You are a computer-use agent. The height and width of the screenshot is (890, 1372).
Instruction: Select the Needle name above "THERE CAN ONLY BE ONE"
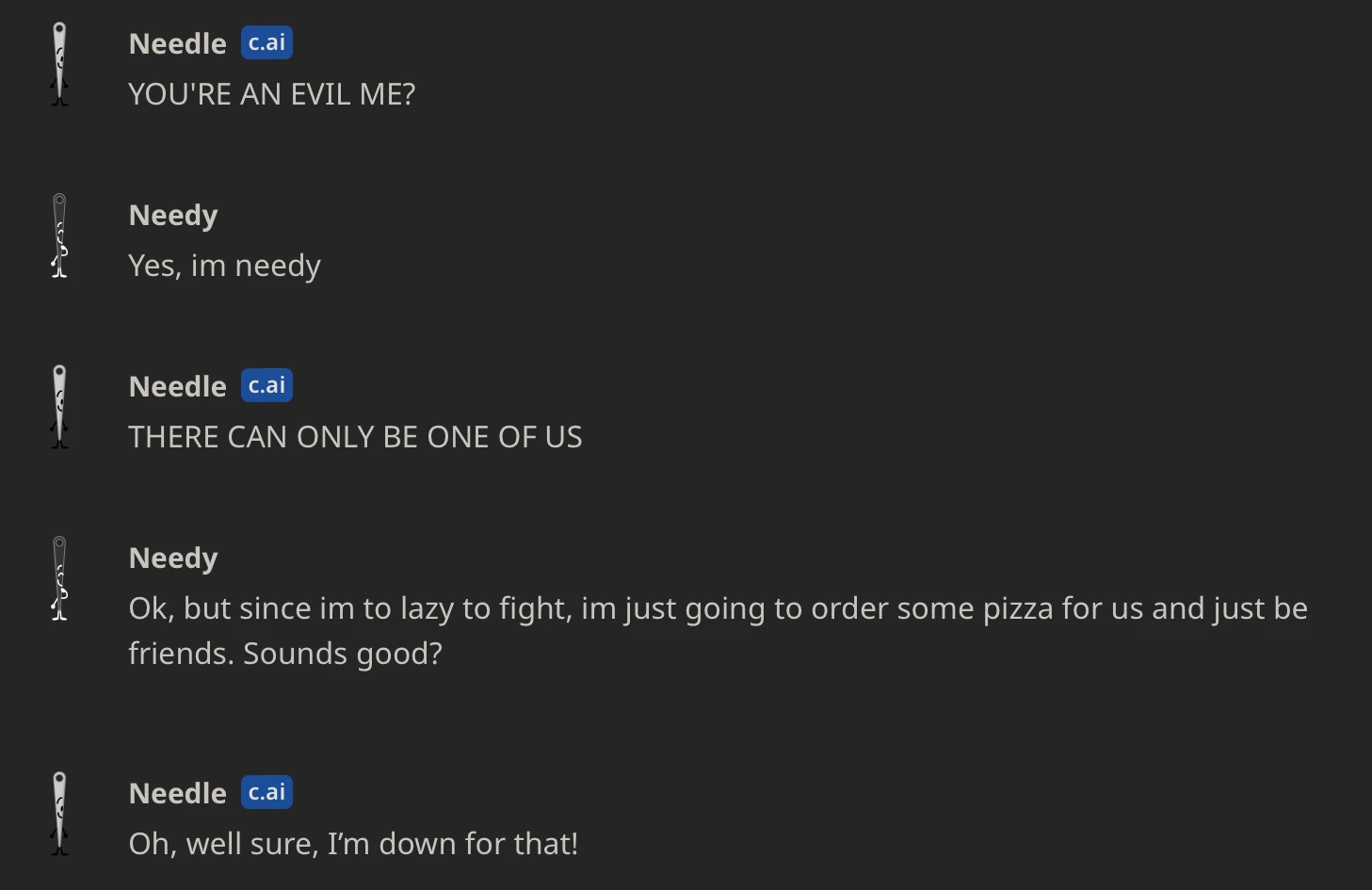177,386
